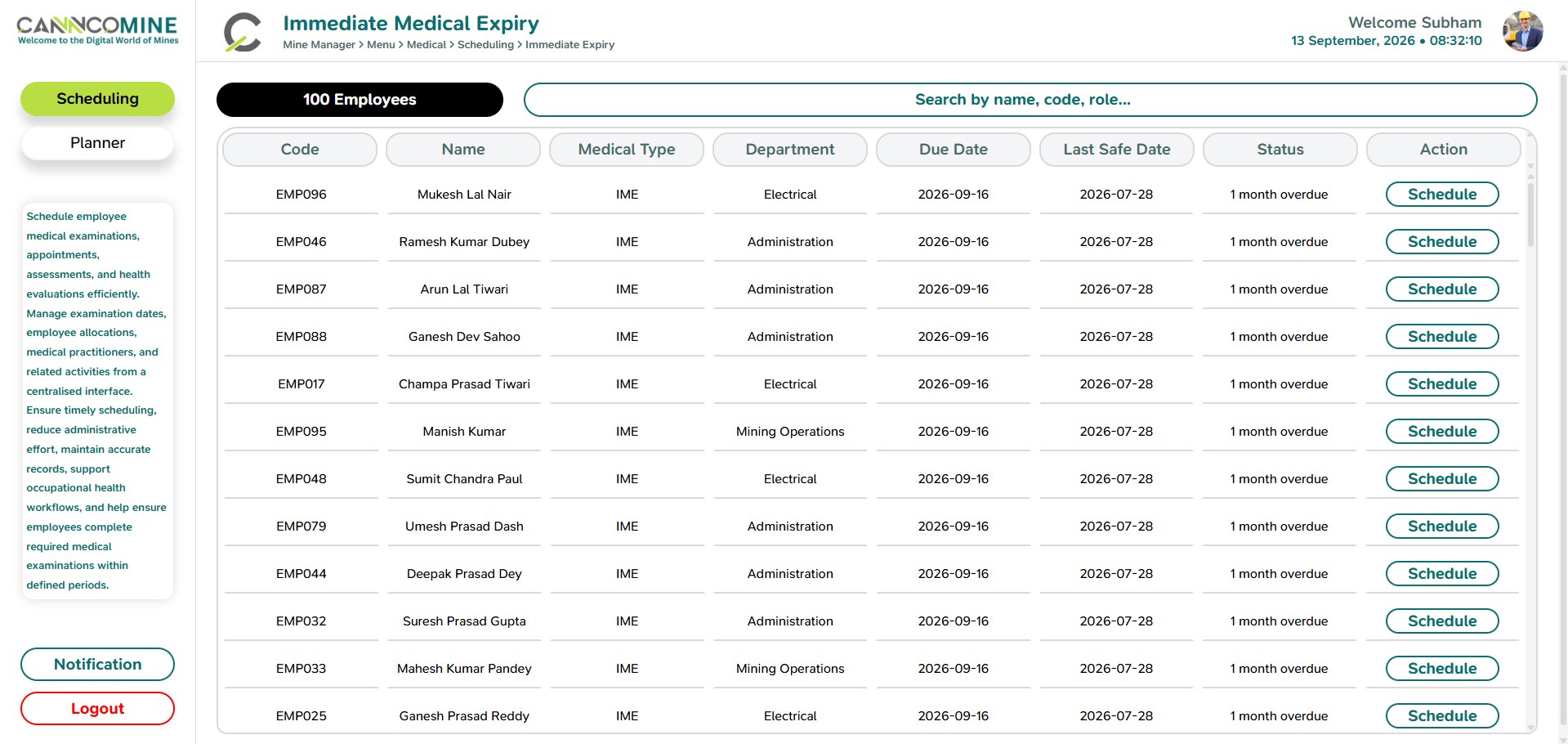The height and width of the screenshot is (744, 1568).
Task: Go to Medical breadcrumb
Action: click(427, 45)
